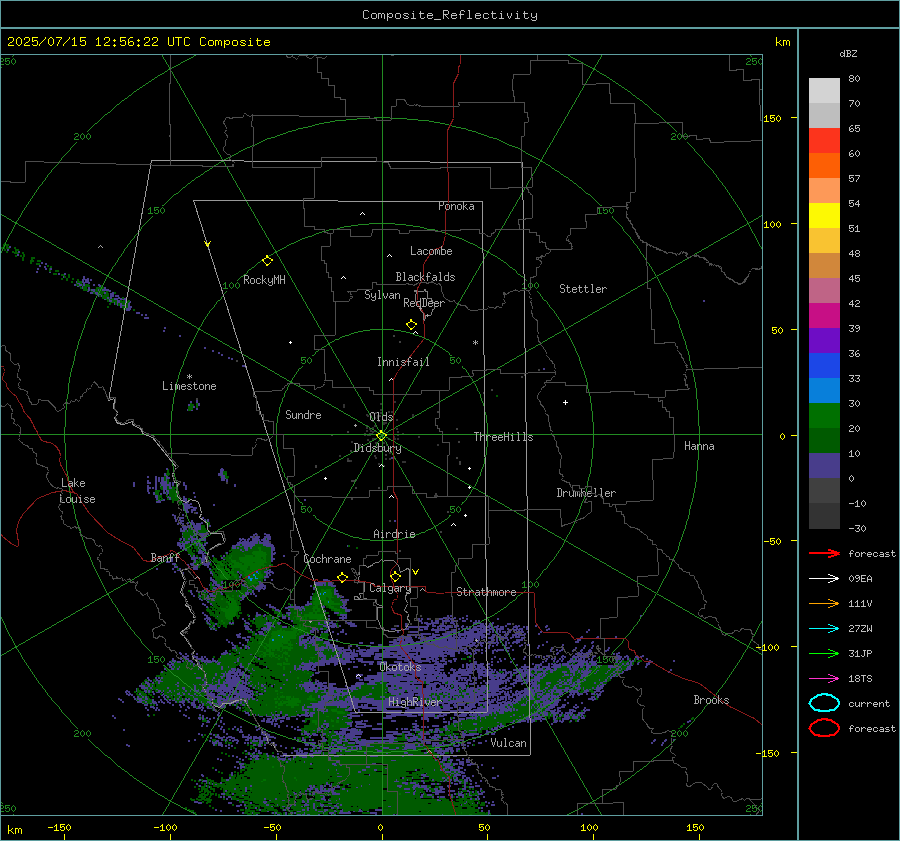Click the -150 value on bottom km axis
The height and width of the screenshot is (841, 900).
point(59,827)
